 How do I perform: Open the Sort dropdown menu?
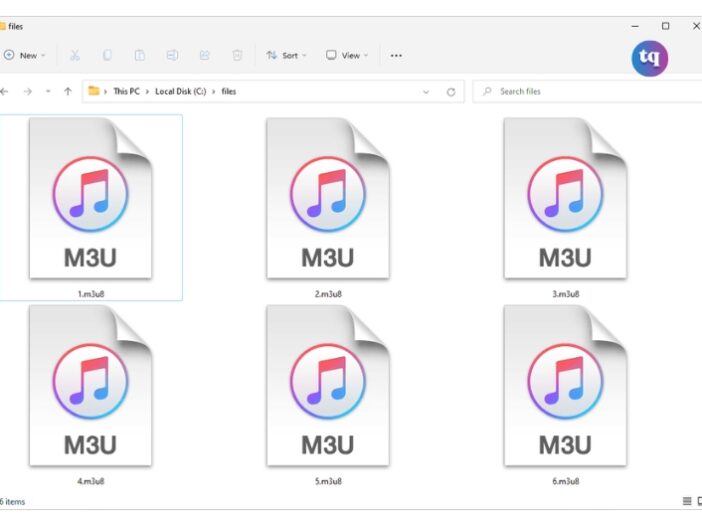(x=287, y=56)
